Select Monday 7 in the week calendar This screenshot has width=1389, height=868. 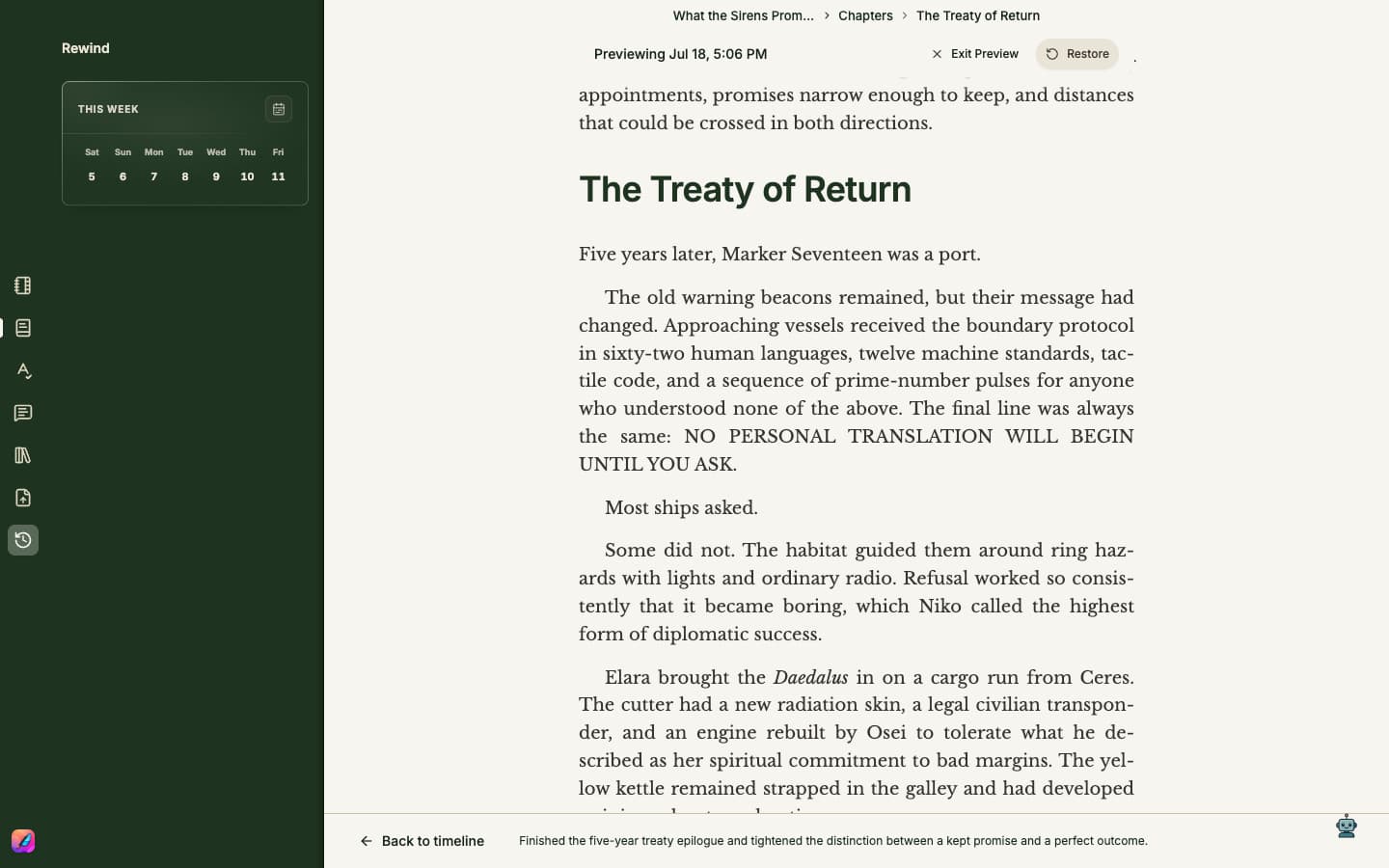click(x=153, y=176)
